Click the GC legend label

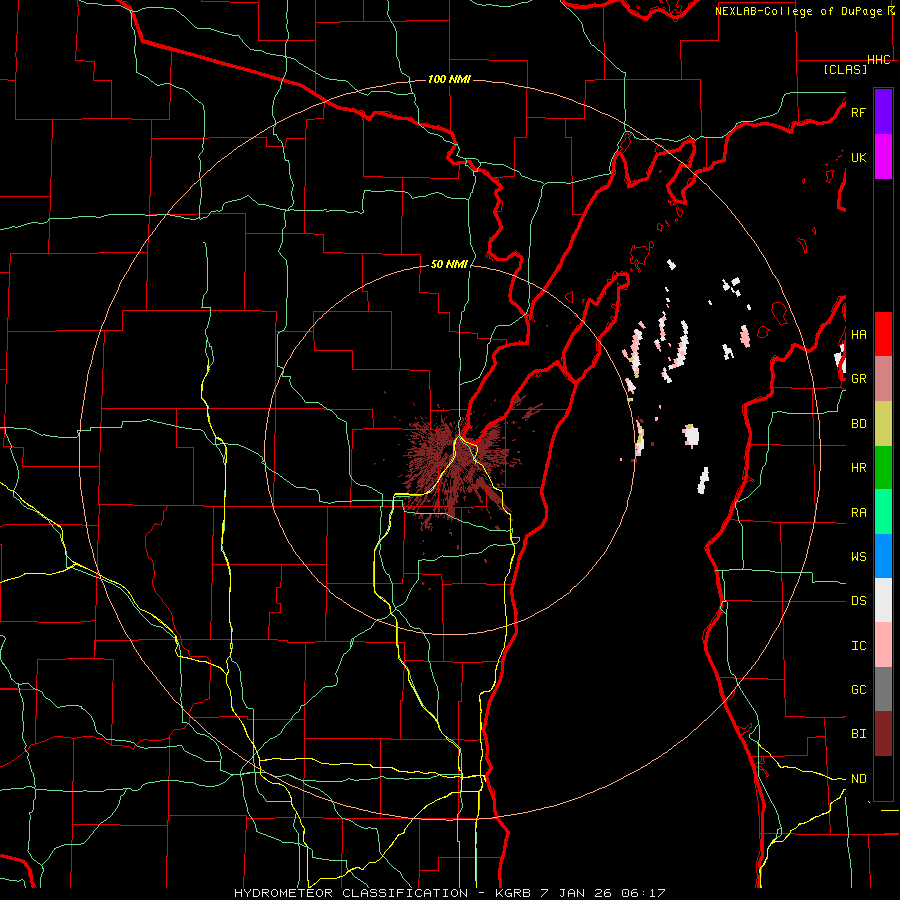click(858, 690)
